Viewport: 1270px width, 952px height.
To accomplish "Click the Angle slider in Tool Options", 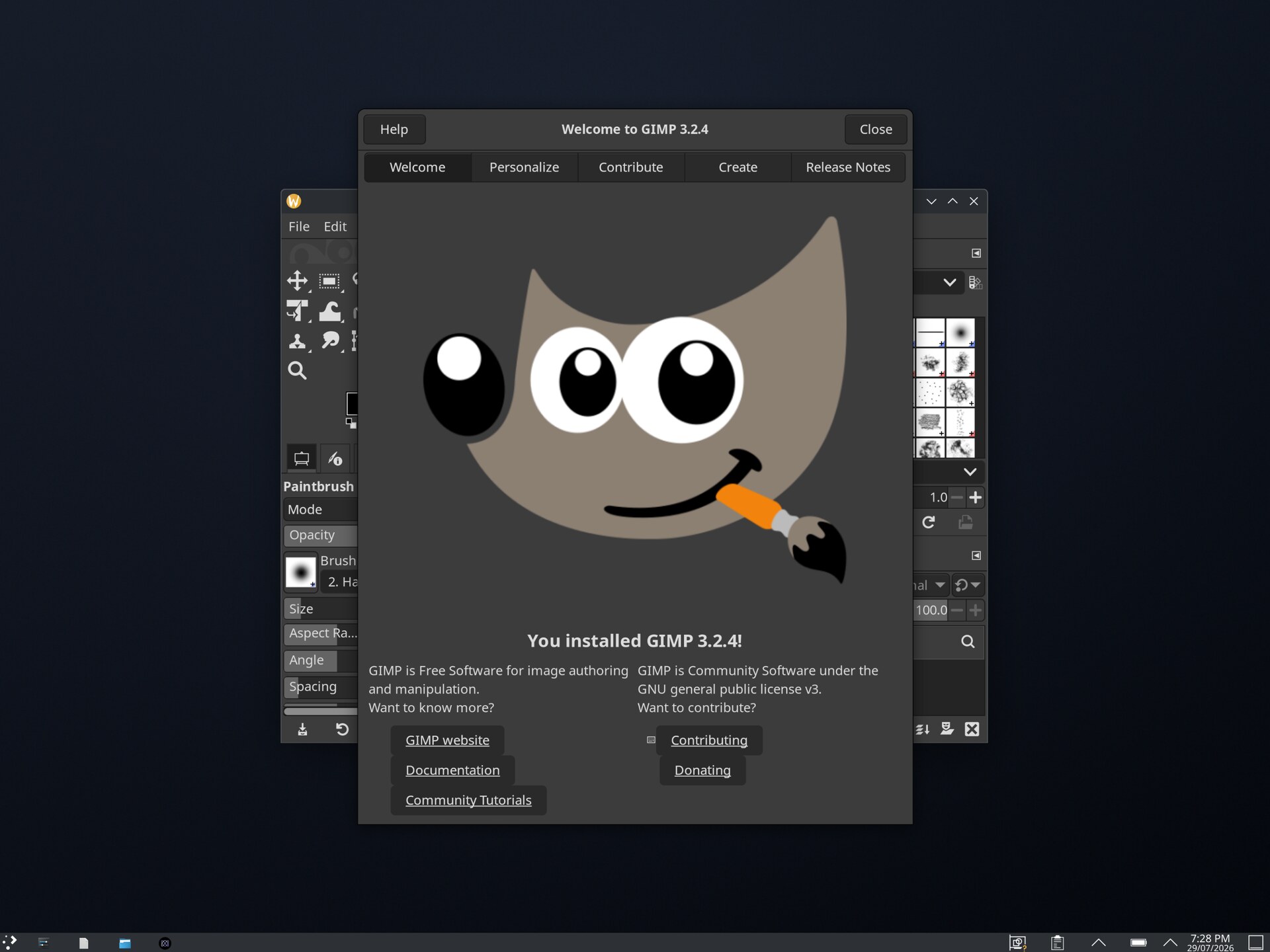I will click(321, 660).
